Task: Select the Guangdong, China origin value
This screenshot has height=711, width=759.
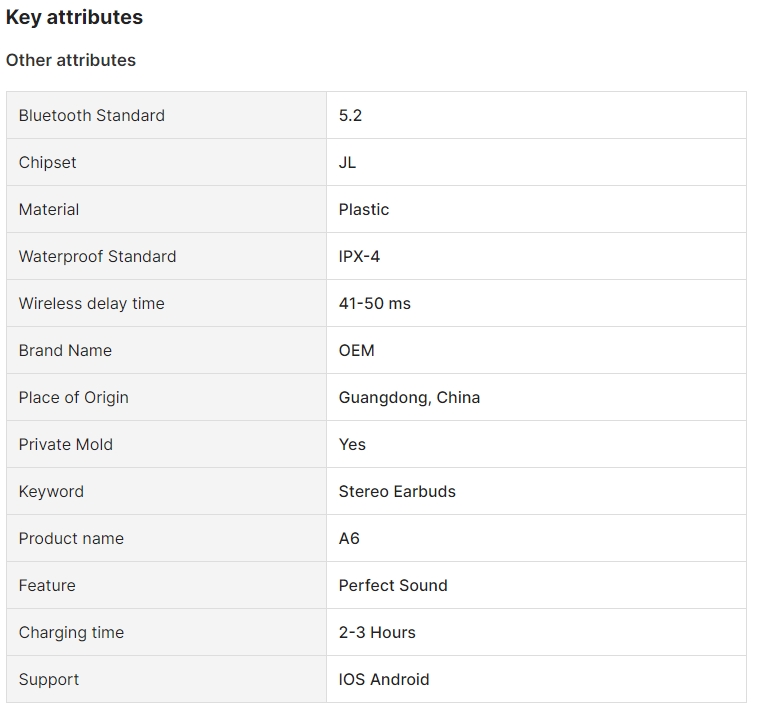Action: pos(409,397)
